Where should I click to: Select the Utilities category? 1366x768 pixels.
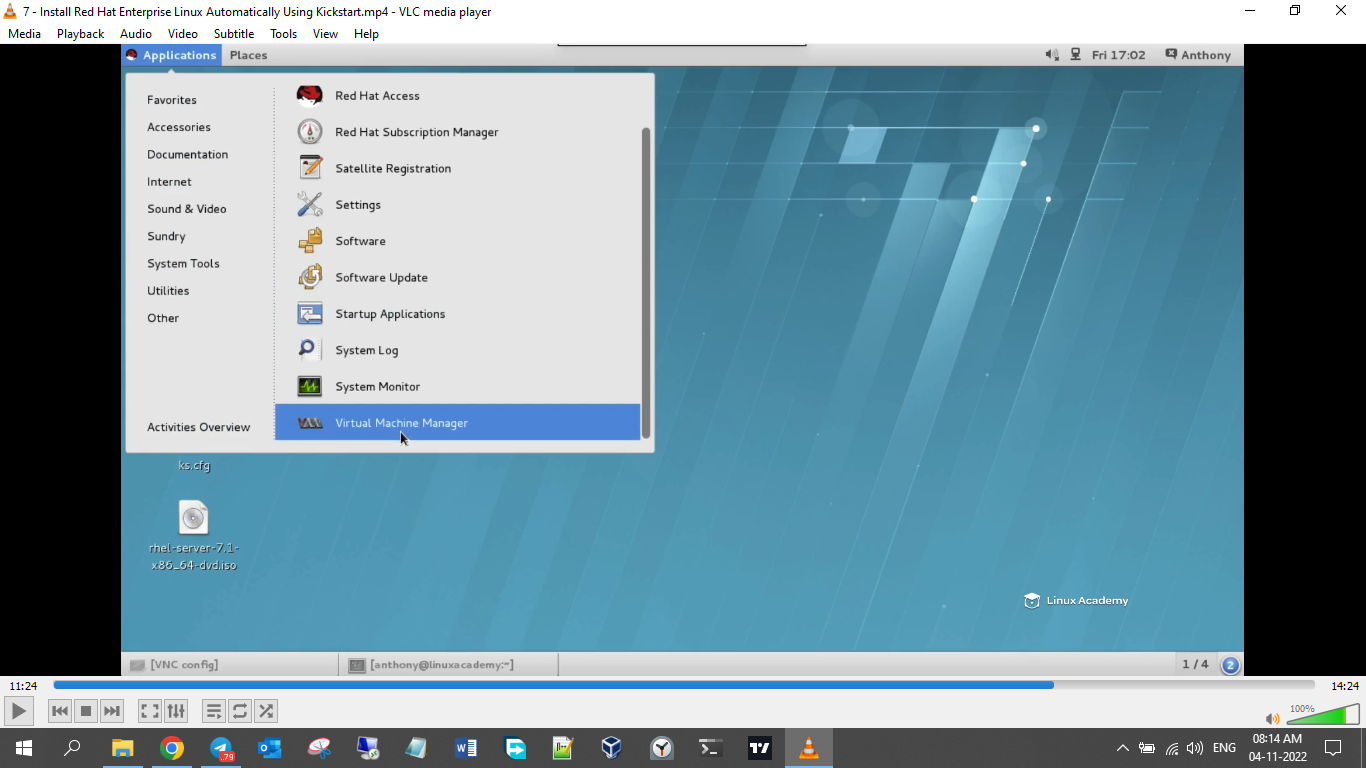click(168, 291)
